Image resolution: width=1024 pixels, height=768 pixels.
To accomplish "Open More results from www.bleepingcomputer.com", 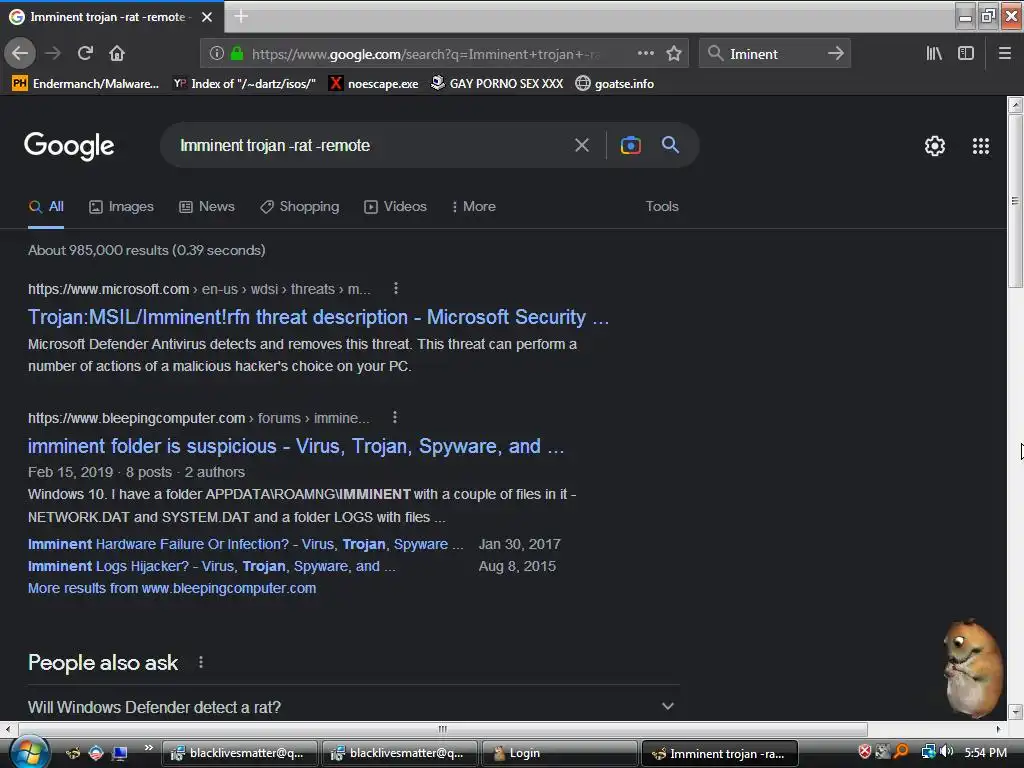I will coord(172,588).
